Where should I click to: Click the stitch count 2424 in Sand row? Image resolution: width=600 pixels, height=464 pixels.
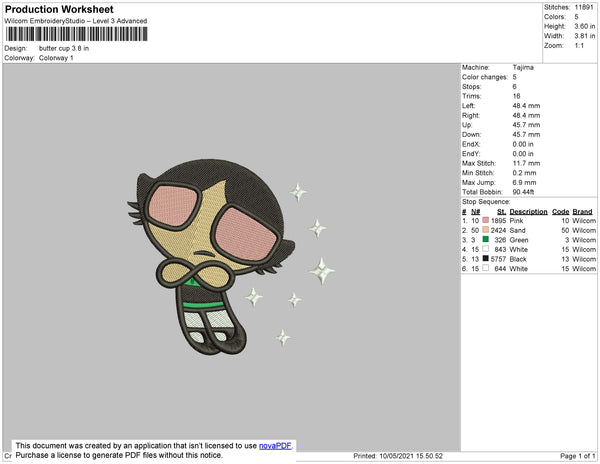click(498, 230)
